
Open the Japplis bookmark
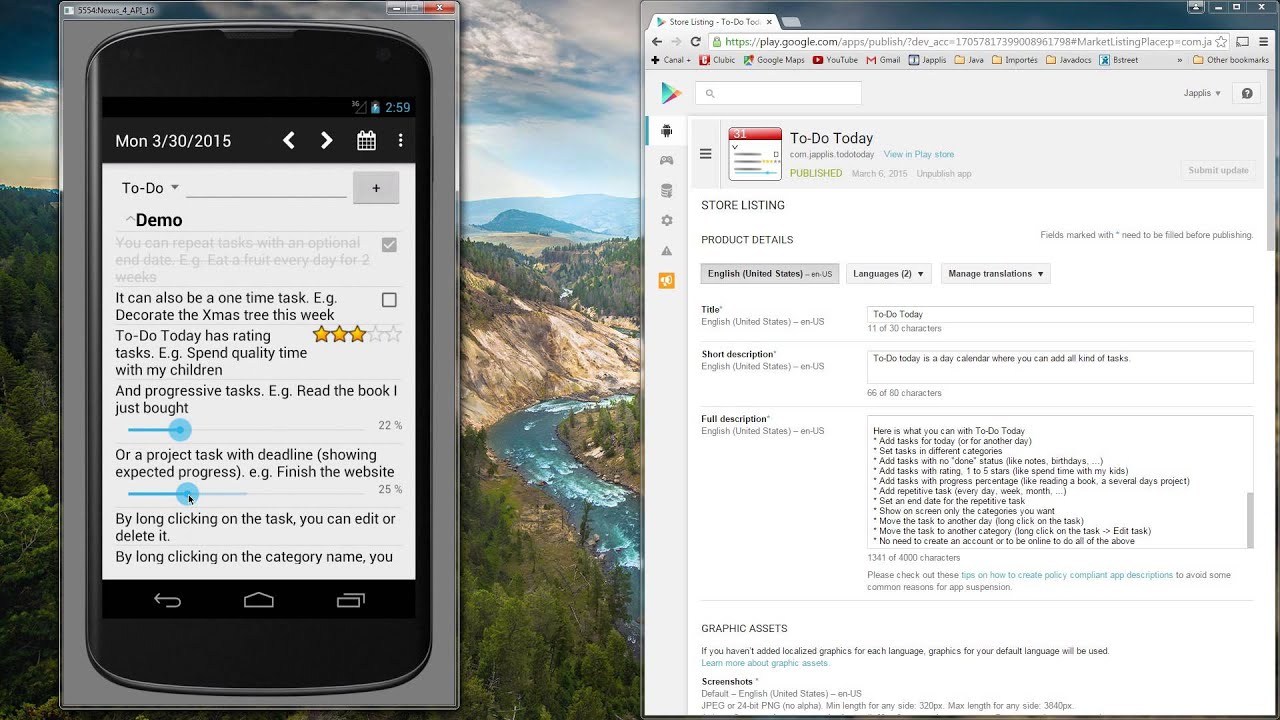coord(927,60)
